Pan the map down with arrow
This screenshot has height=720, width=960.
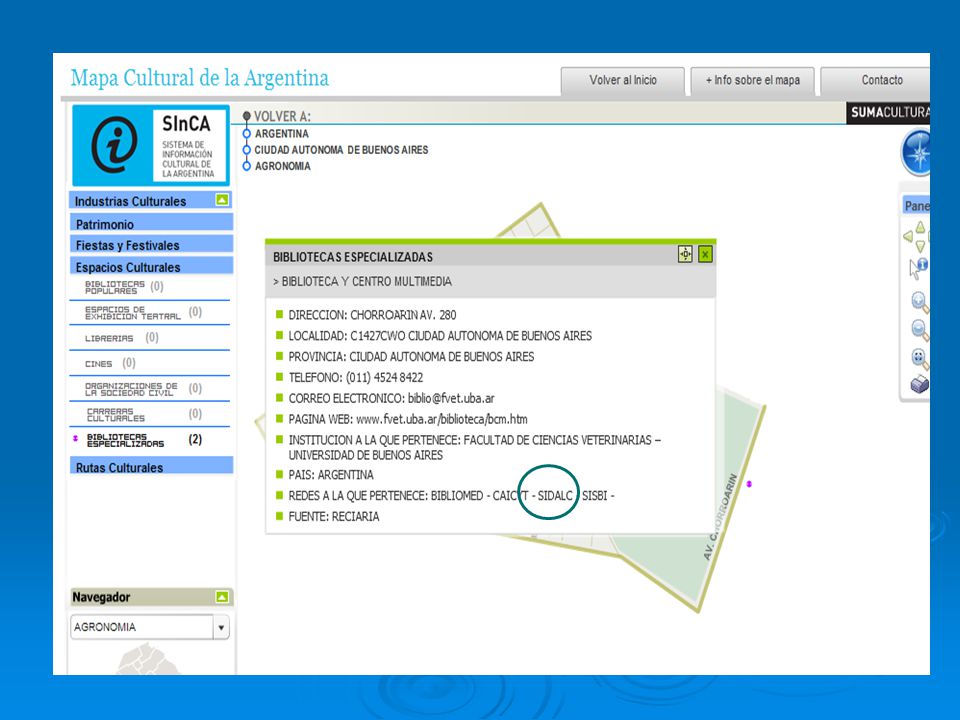click(x=920, y=246)
